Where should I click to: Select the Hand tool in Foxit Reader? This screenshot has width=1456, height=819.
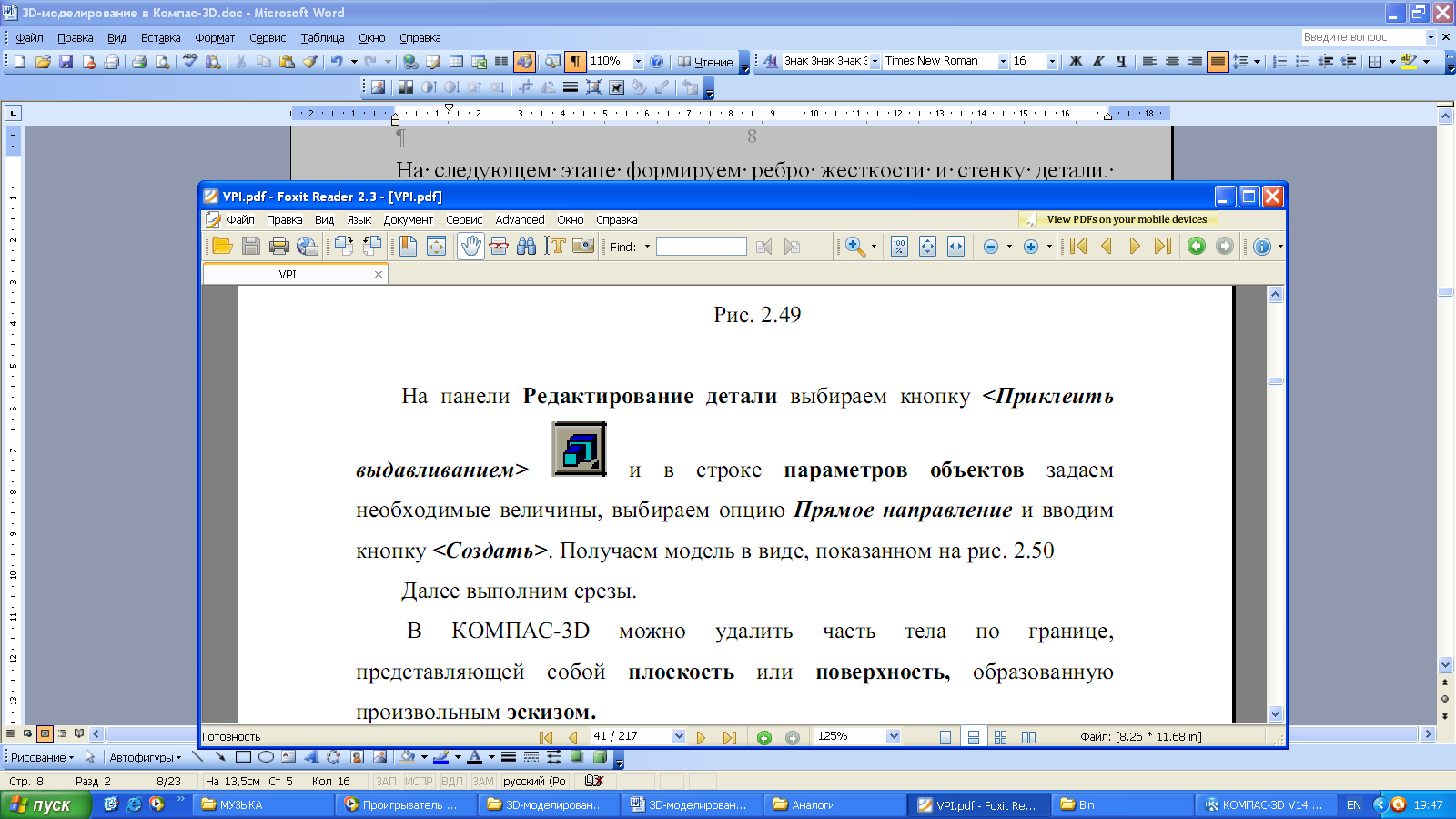[x=470, y=246]
